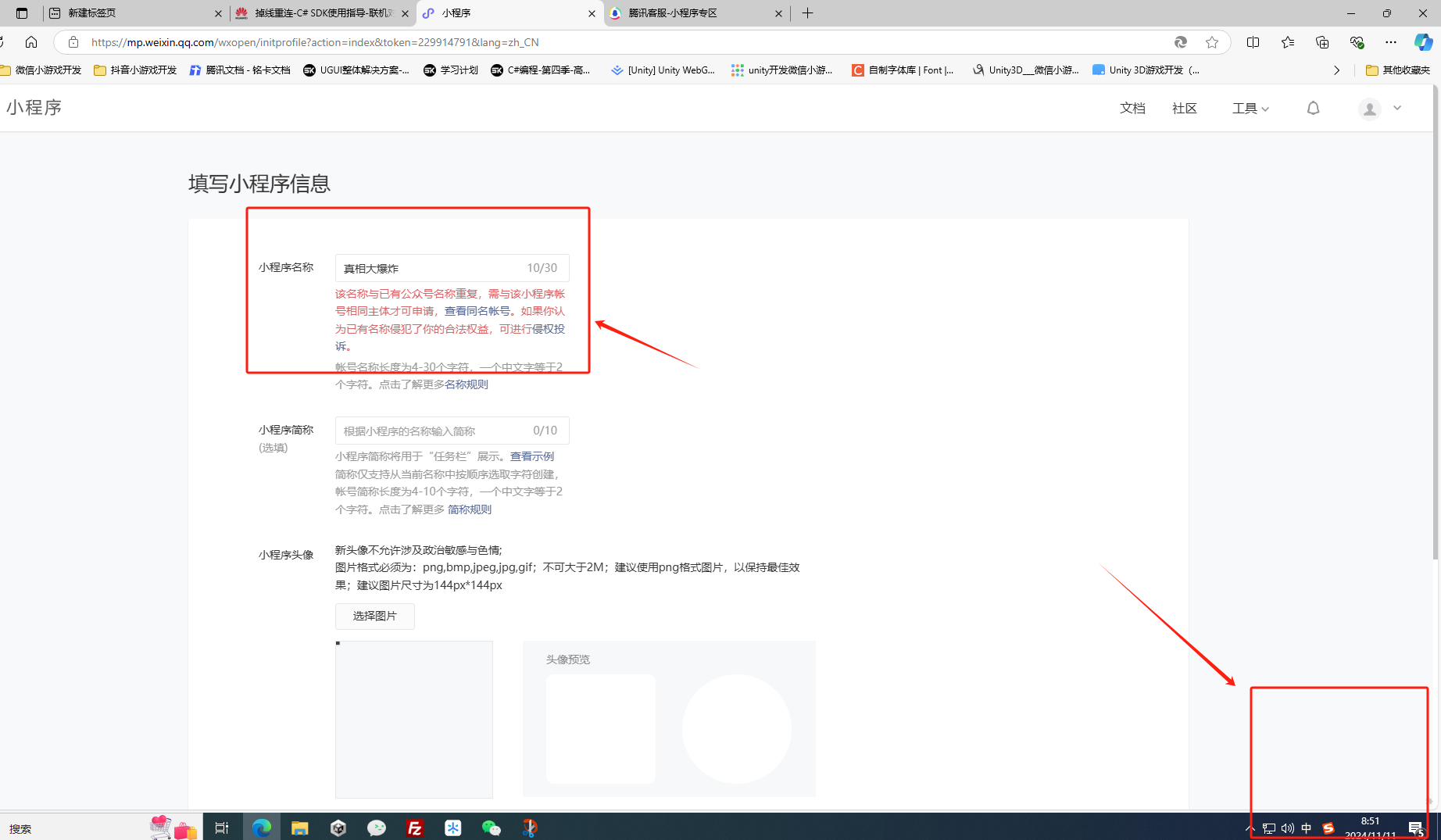Image resolution: width=1441 pixels, height=840 pixels.
Task: Open FileZilla from the taskbar
Action: point(414,827)
